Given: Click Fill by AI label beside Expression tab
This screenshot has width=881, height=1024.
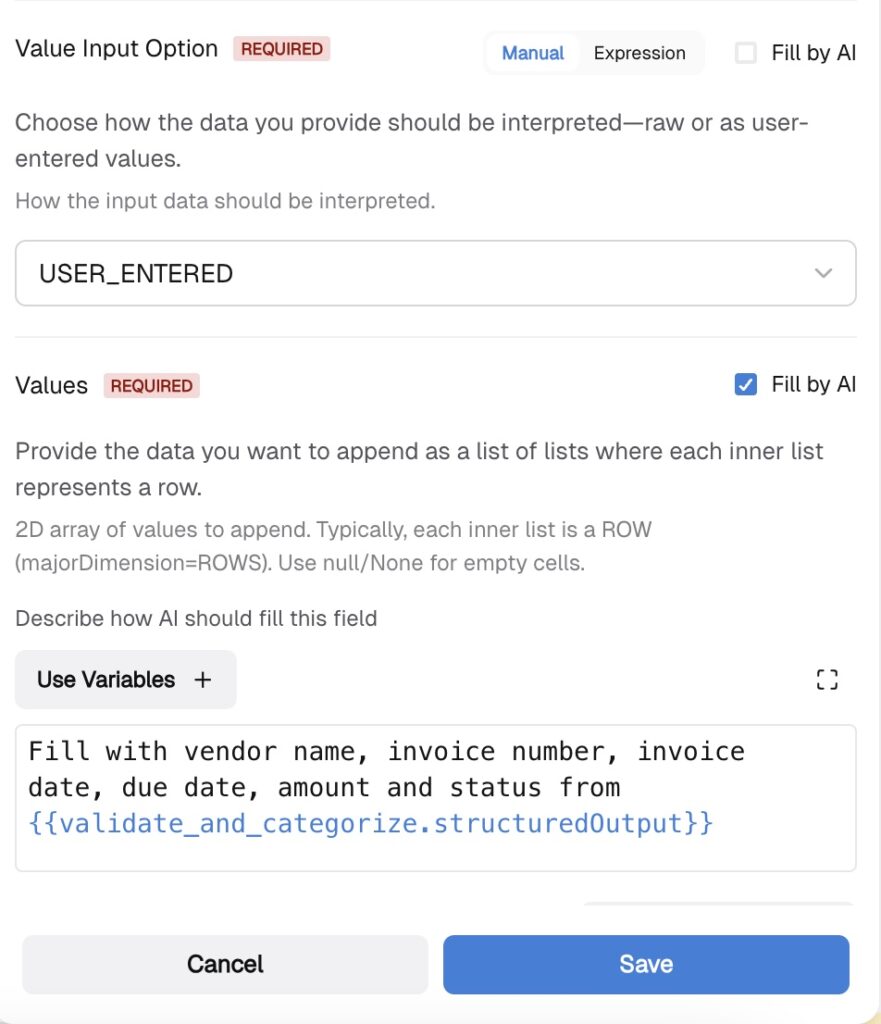Looking at the screenshot, I should pyautogui.click(x=813, y=52).
